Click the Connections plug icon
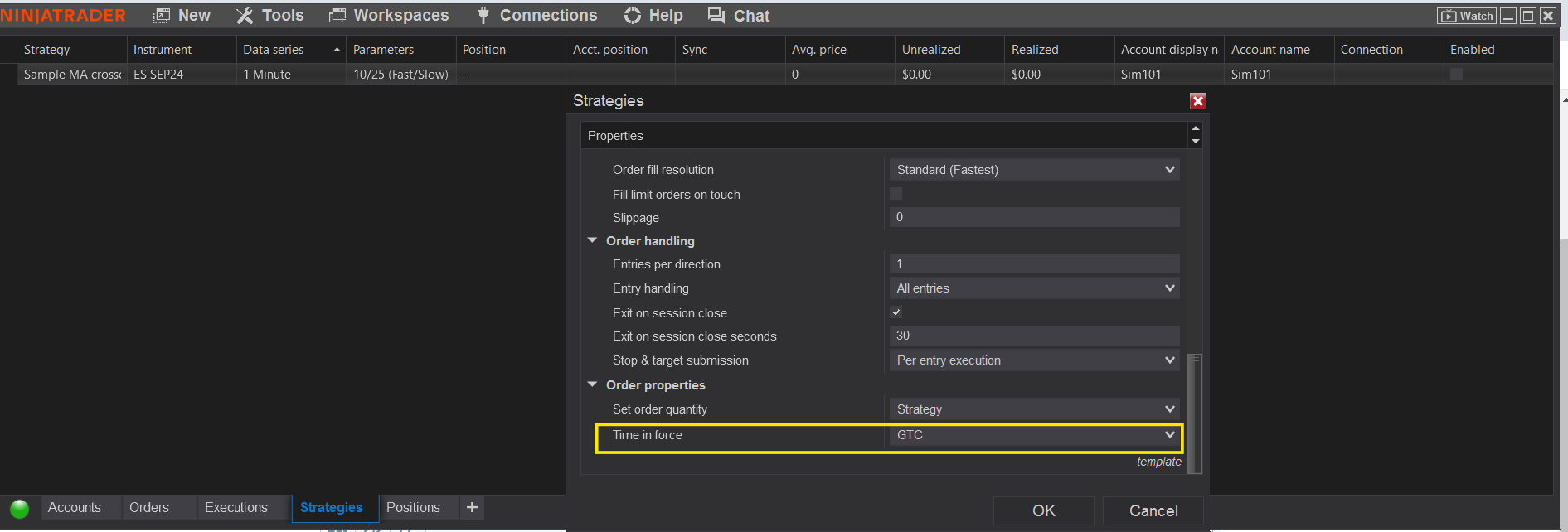The height and width of the screenshot is (532, 1568). [x=483, y=16]
